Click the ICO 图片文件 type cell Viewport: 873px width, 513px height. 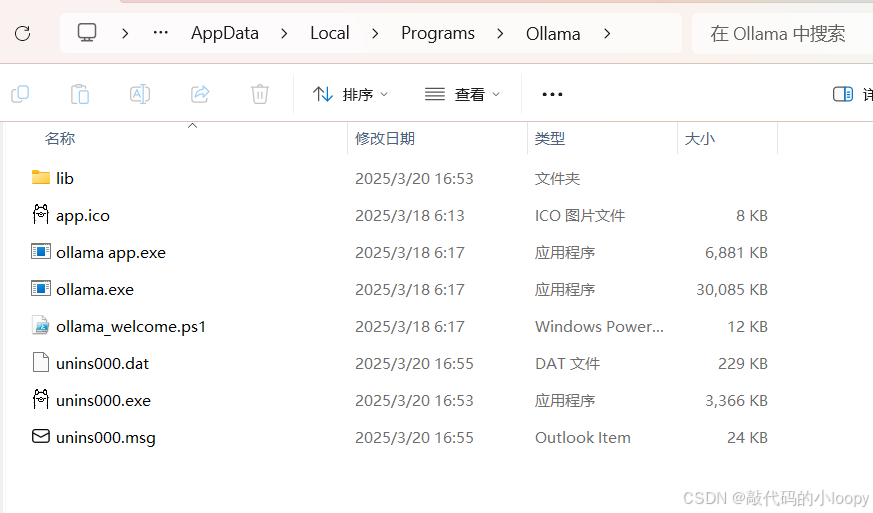(580, 216)
